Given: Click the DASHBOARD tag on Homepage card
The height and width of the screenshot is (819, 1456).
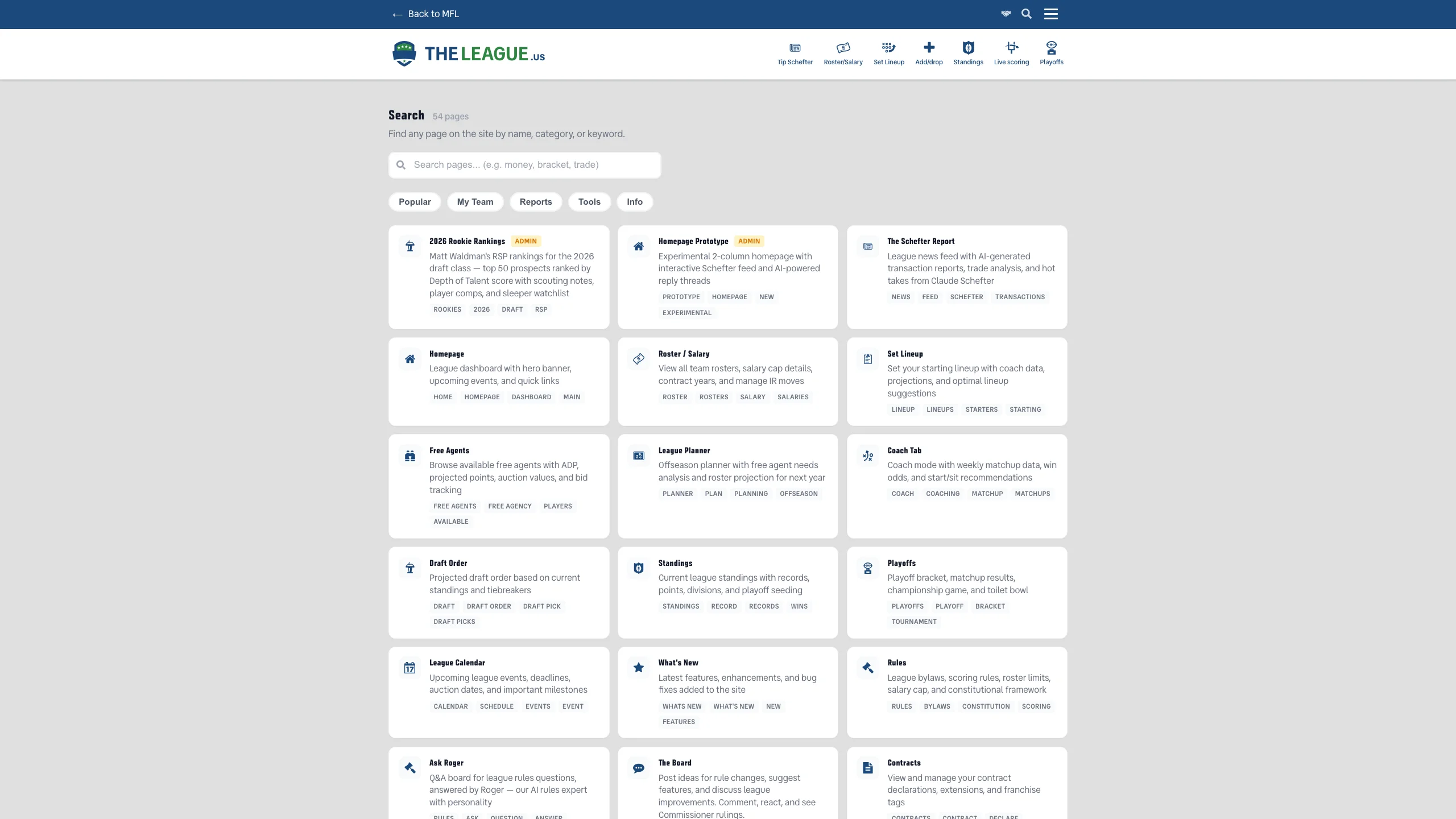Looking at the screenshot, I should pos(531,397).
